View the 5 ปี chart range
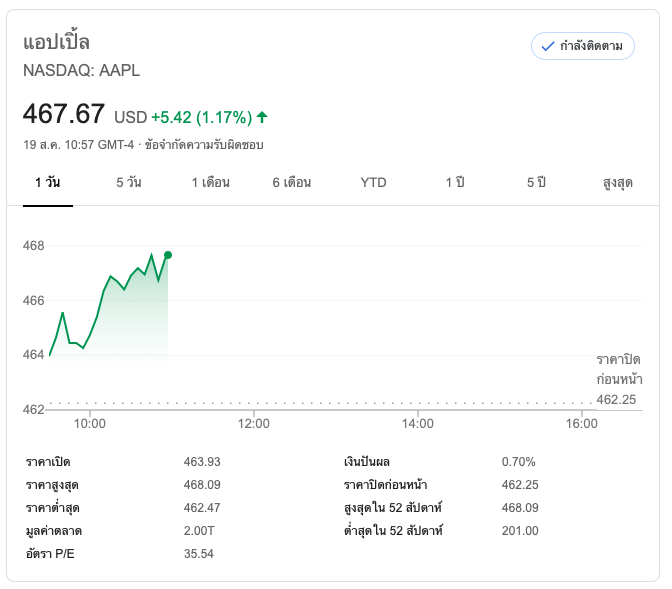This screenshot has width=672, height=589. click(x=536, y=182)
